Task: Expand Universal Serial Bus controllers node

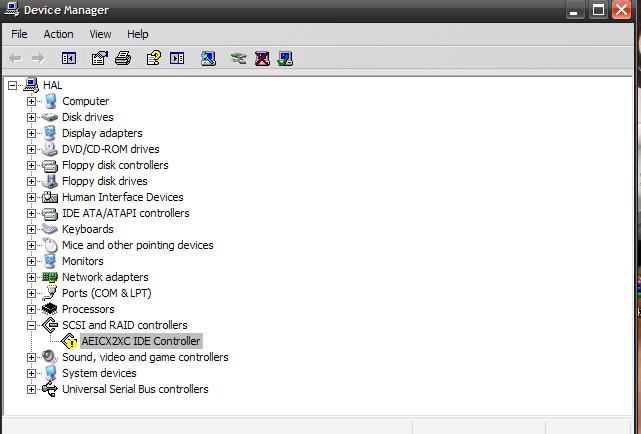Action: pyautogui.click(x=31, y=389)
